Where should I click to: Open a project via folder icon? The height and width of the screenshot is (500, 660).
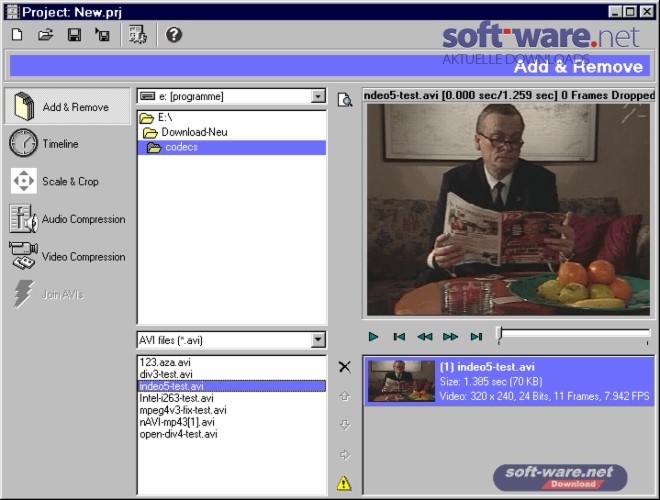[45, 35]
